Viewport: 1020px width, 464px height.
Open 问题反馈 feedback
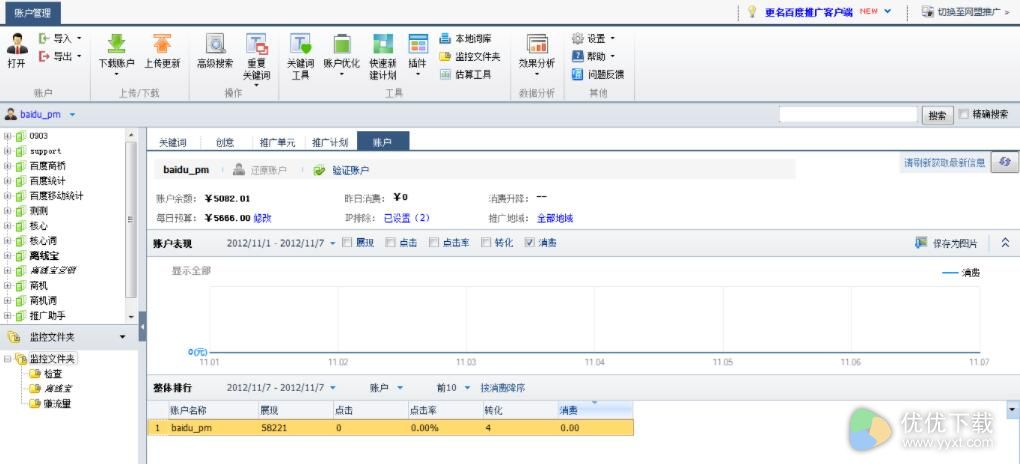(x=598, y=74)
